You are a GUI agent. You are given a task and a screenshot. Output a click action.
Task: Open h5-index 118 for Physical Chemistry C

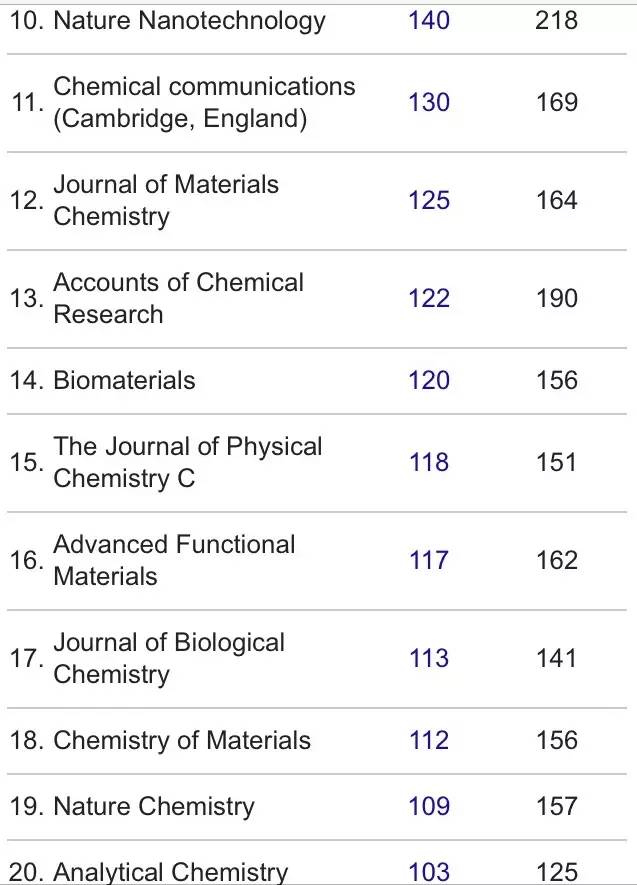429,462
